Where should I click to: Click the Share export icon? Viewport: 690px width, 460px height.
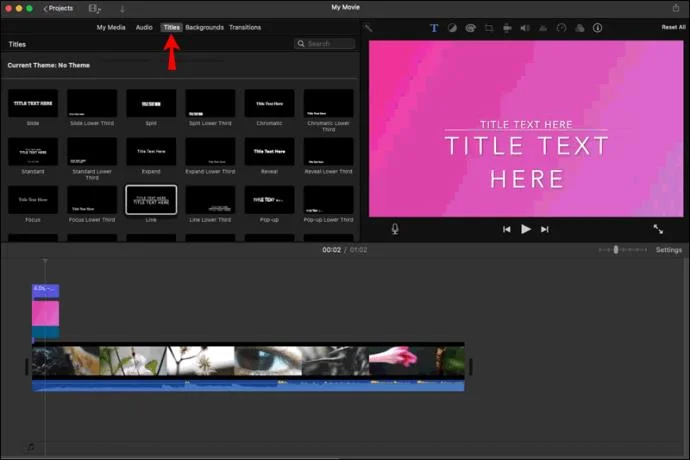tap(675, 8)
